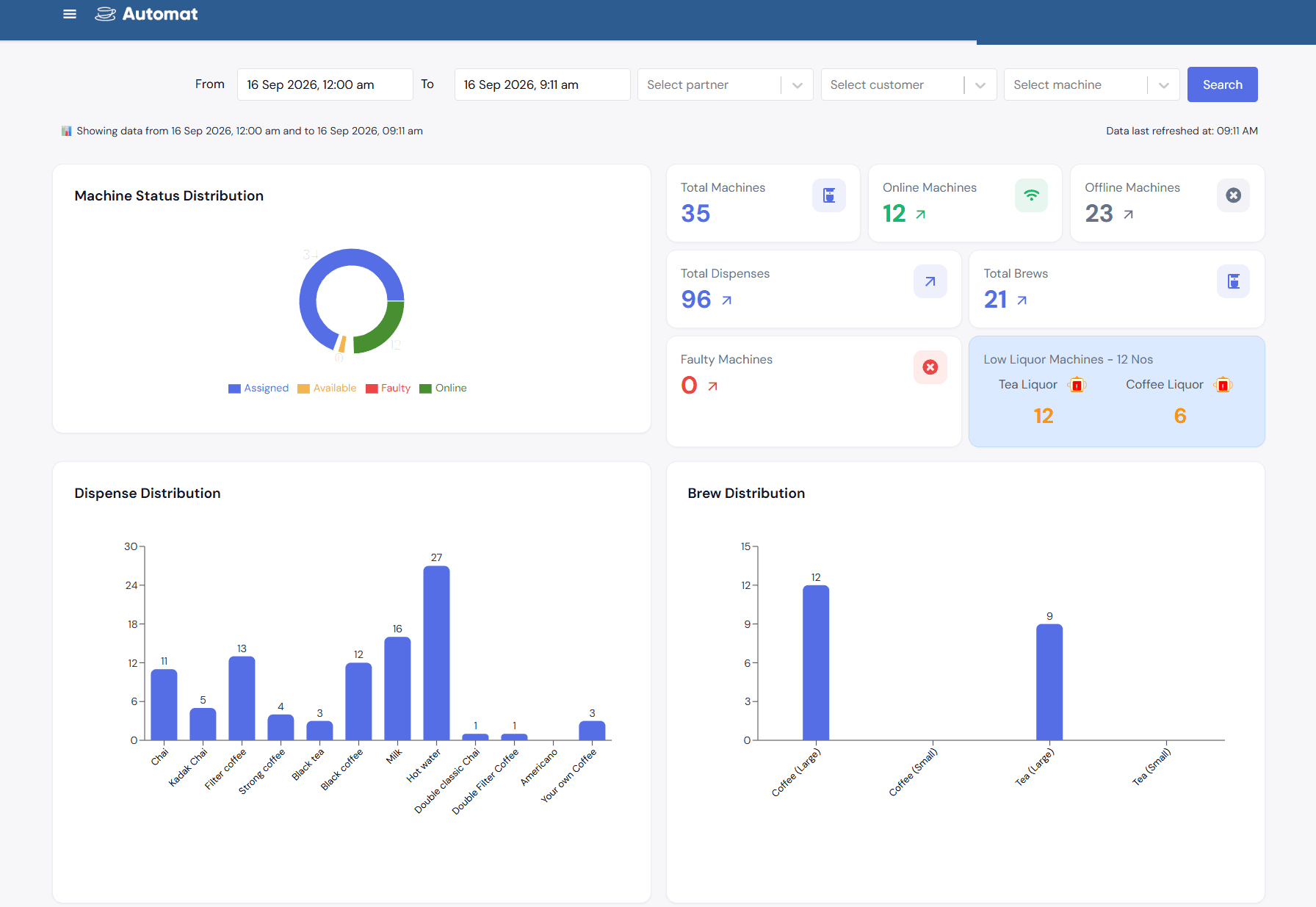Click the arrow beside Total Brews count 21
Screen dimensions: 1316x907
[x=1022, y=300]
